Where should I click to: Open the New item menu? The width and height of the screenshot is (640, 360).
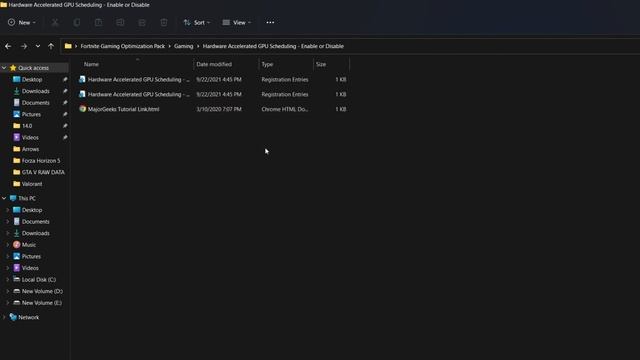pos(22,22)
